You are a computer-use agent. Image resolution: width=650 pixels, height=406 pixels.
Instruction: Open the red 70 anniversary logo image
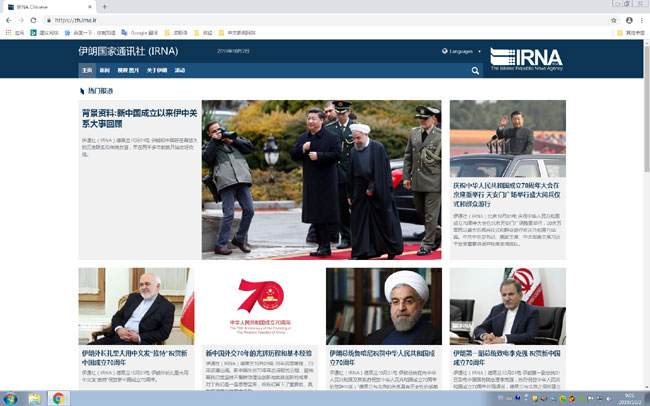(x=260, y=306)
